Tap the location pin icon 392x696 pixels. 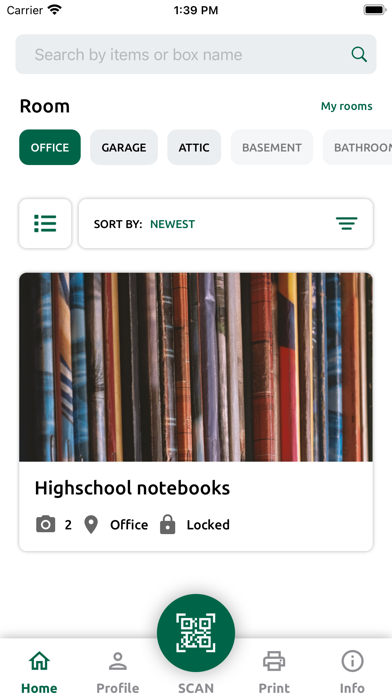[91, 525]
